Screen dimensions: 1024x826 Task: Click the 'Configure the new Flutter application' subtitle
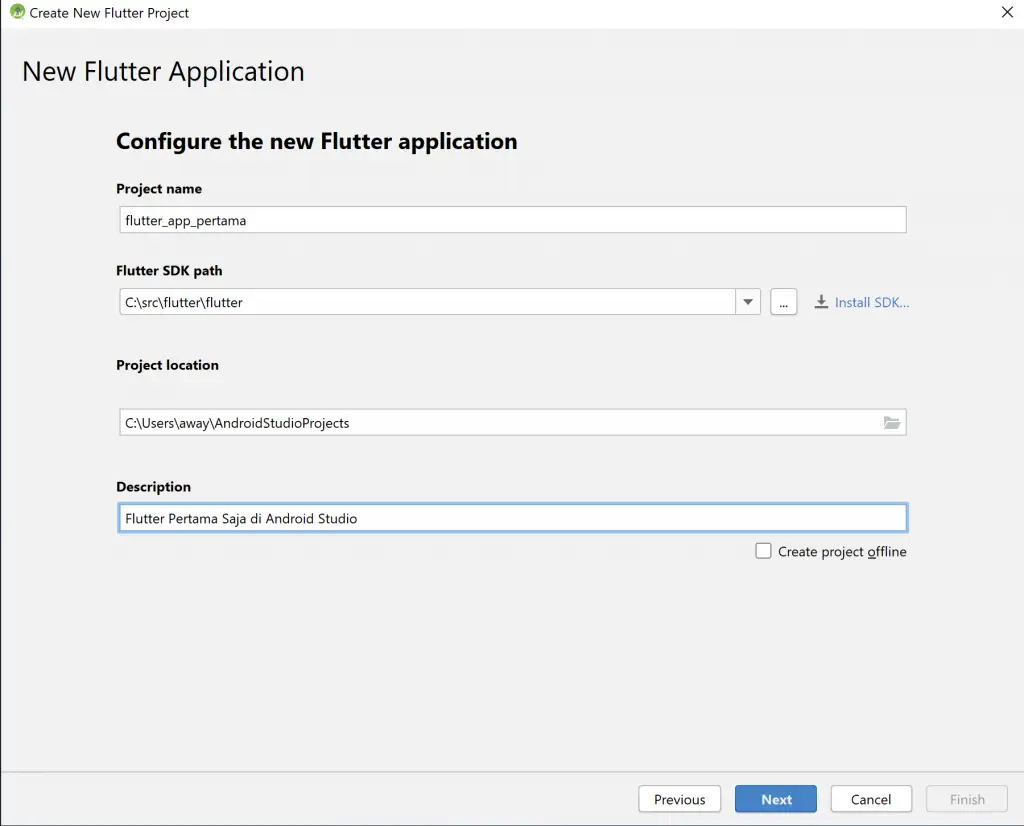tap(317, 141)
